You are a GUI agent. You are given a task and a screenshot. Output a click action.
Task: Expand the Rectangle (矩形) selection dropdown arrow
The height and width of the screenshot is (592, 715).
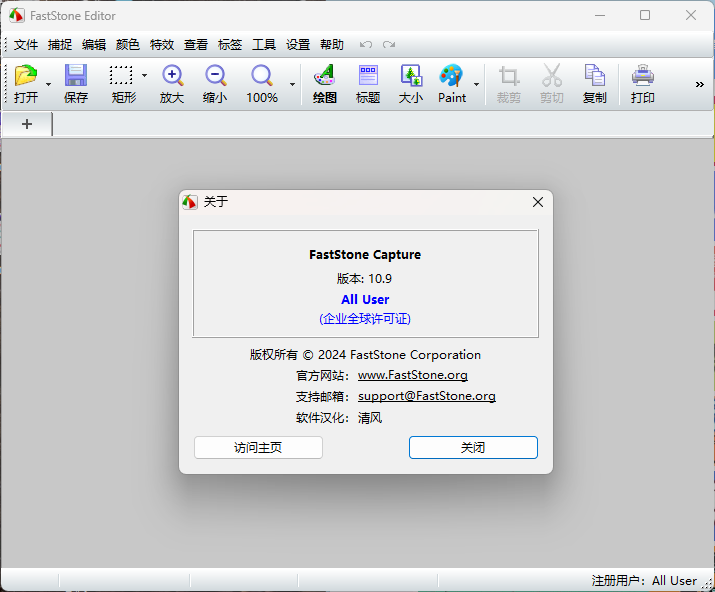(144, 76)
